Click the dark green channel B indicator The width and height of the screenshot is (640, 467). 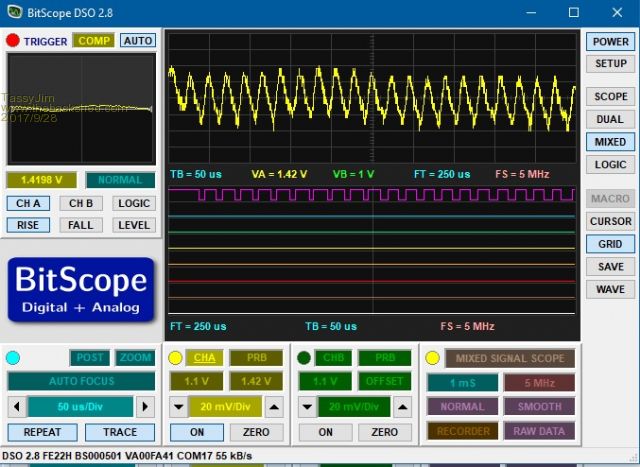coord(304,358)
